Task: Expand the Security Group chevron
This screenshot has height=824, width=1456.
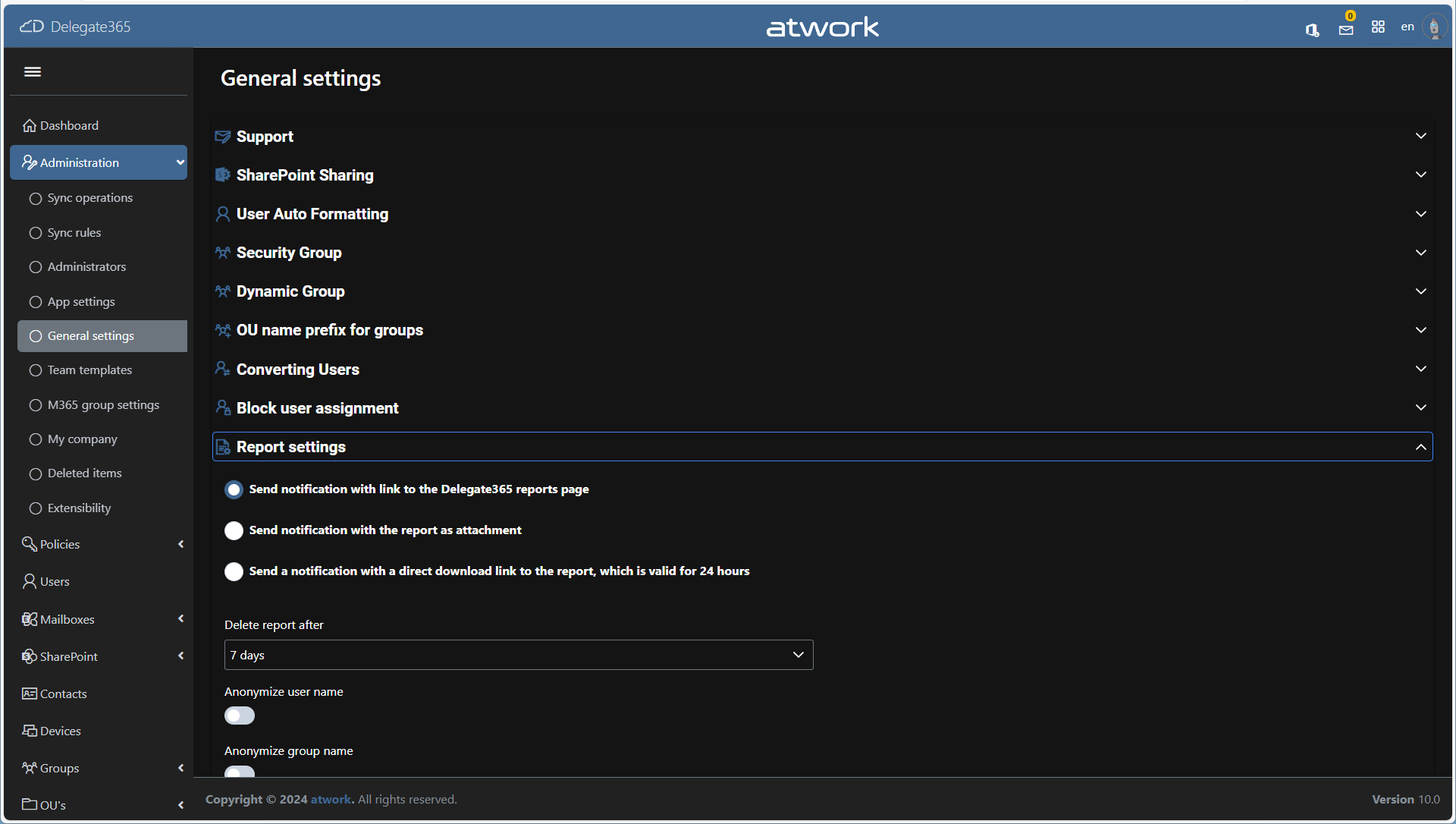Action: point(1421,253)
